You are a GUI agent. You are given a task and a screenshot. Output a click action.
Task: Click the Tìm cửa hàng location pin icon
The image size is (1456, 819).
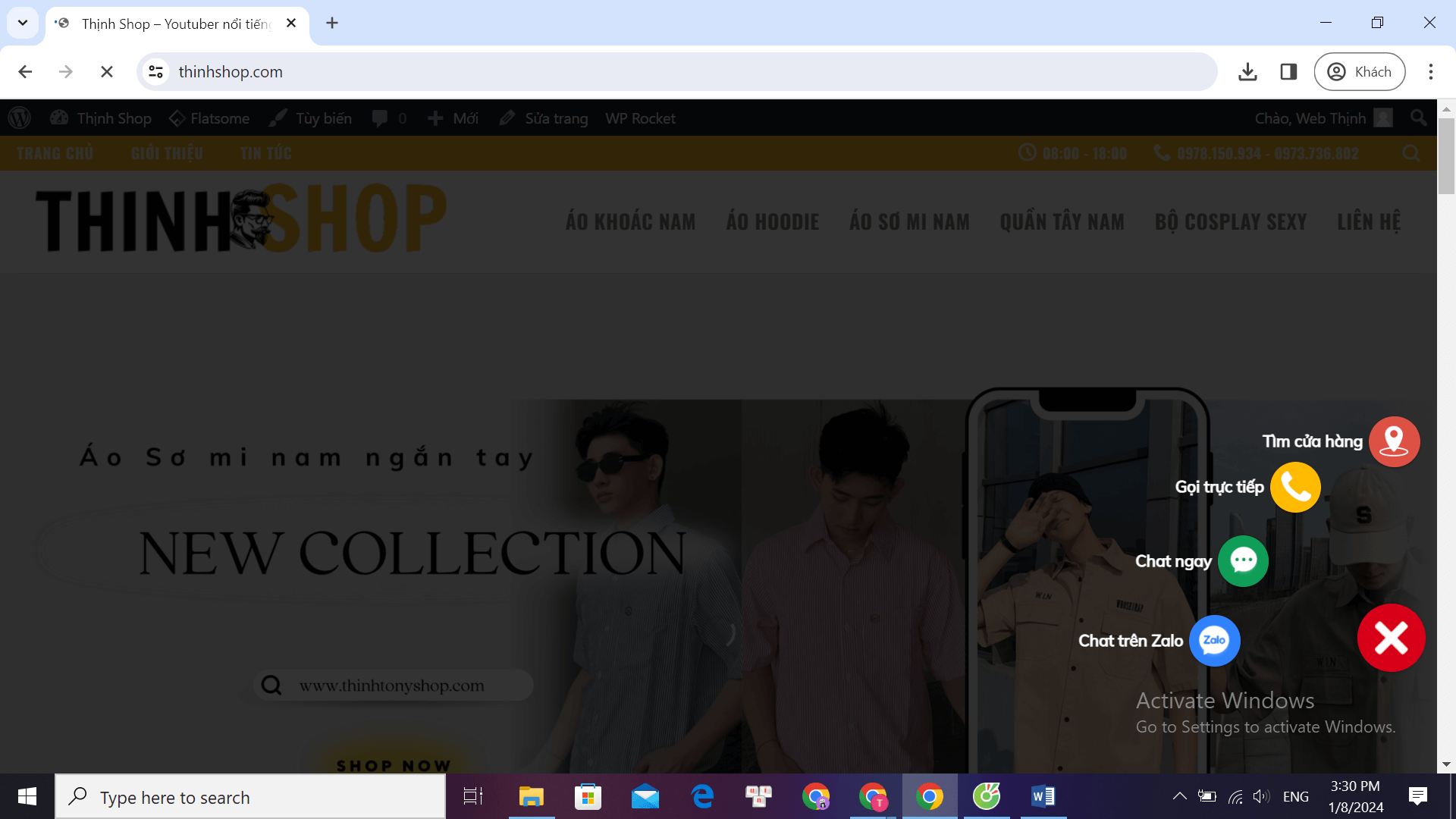click(x=1394, y=441)
